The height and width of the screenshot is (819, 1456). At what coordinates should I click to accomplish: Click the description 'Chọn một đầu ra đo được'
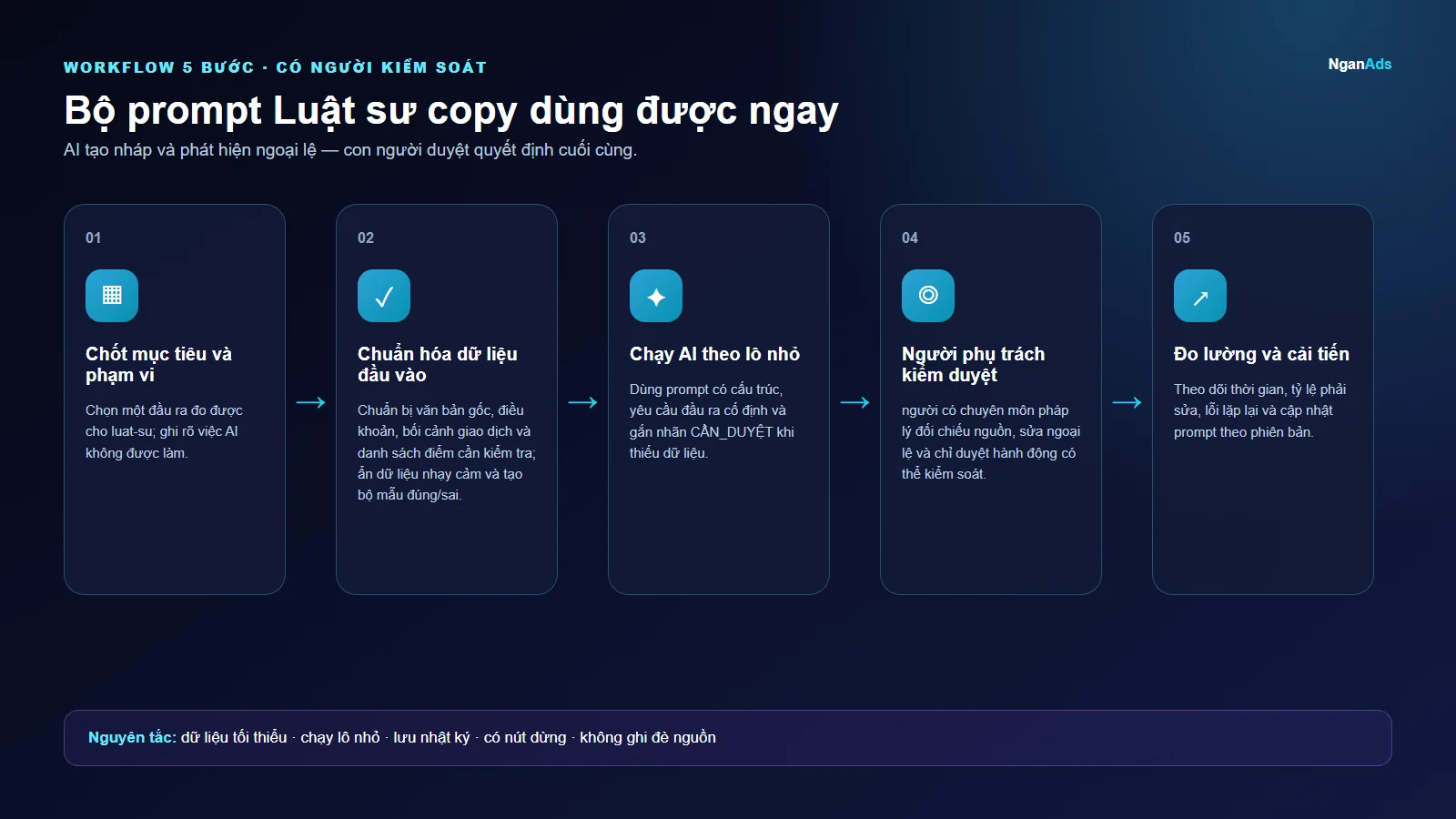164,431
